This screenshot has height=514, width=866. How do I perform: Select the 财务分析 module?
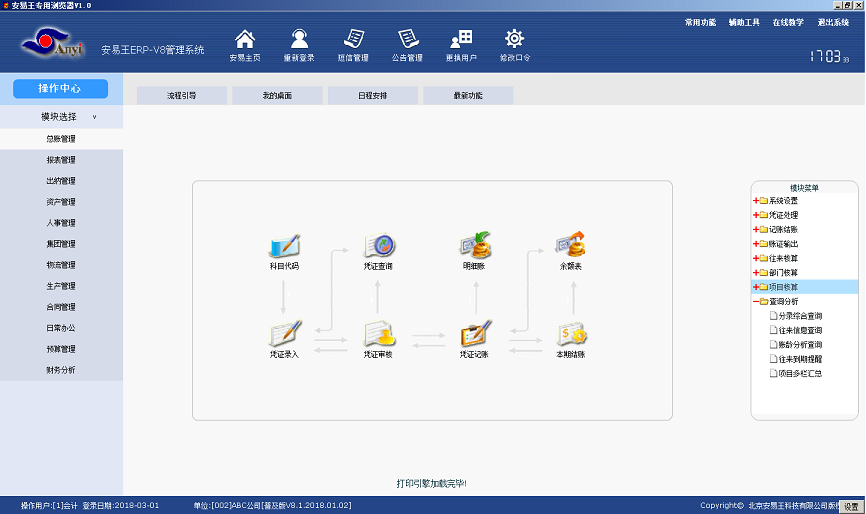pyautogui.click(x=61, y=370)
